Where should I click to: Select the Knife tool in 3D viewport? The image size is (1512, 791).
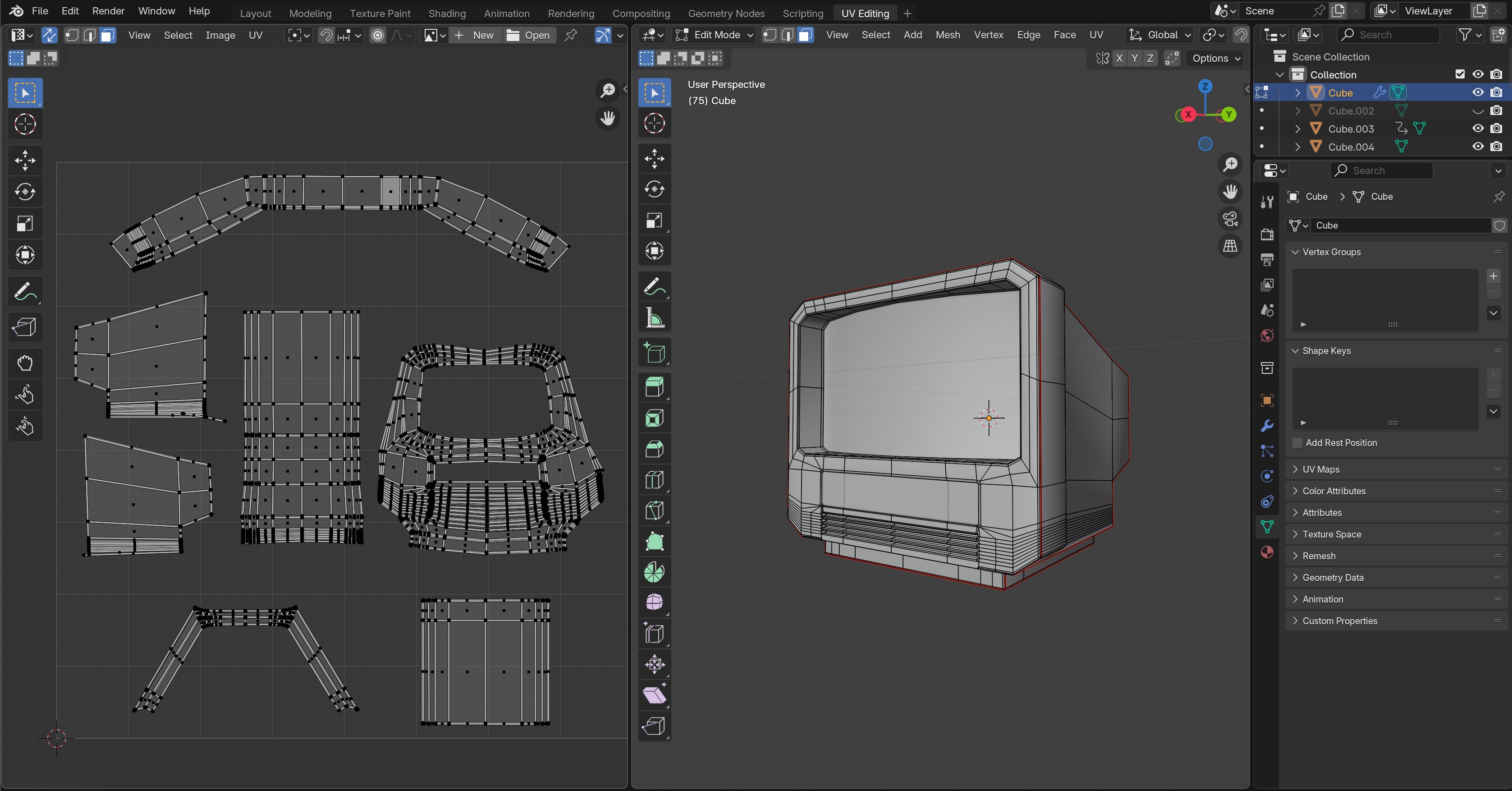[654, 510]
